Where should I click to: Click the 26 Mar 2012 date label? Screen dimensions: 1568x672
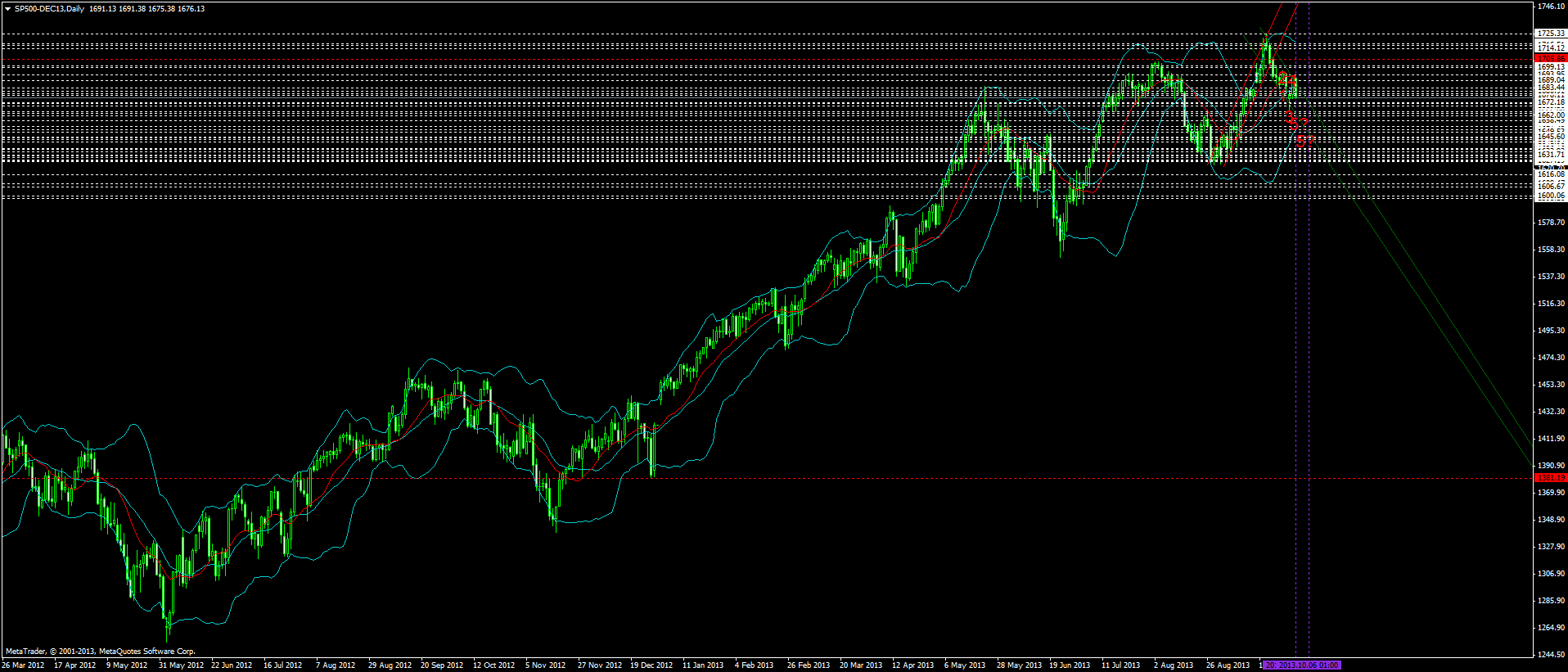23,665
